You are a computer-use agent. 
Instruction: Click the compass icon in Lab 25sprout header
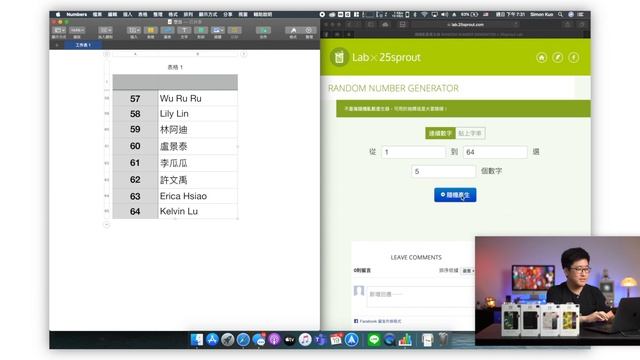[558, 58]
